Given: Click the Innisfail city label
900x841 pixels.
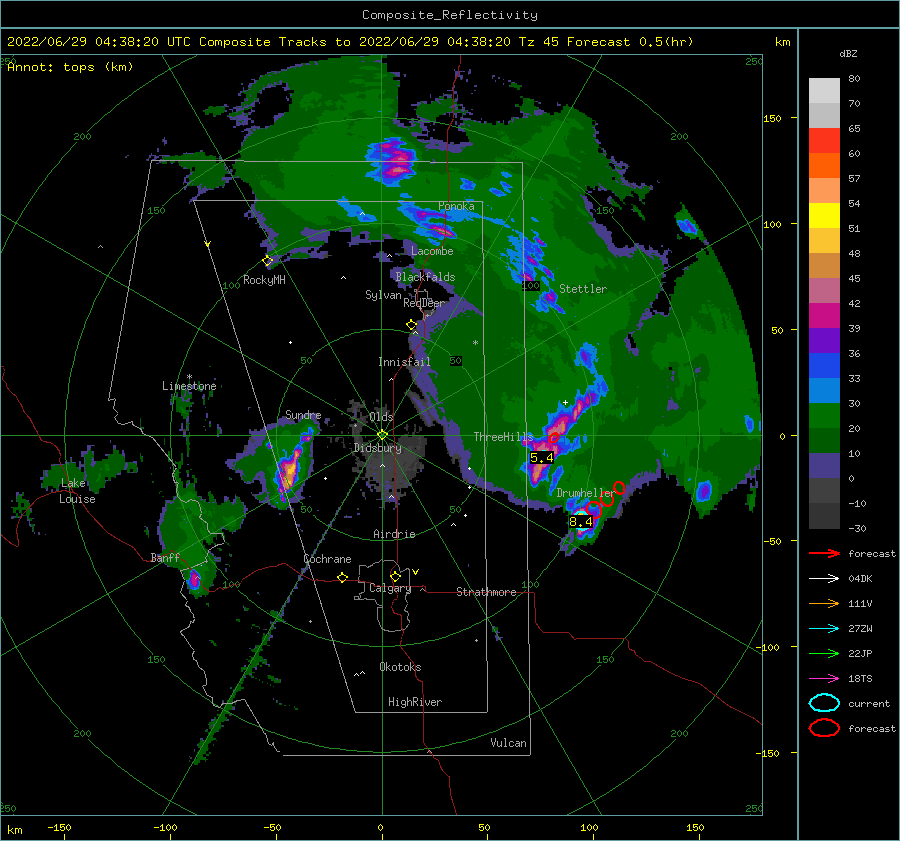Looking at the screenshot, I should pyautogui.click(x=404, y=362).
